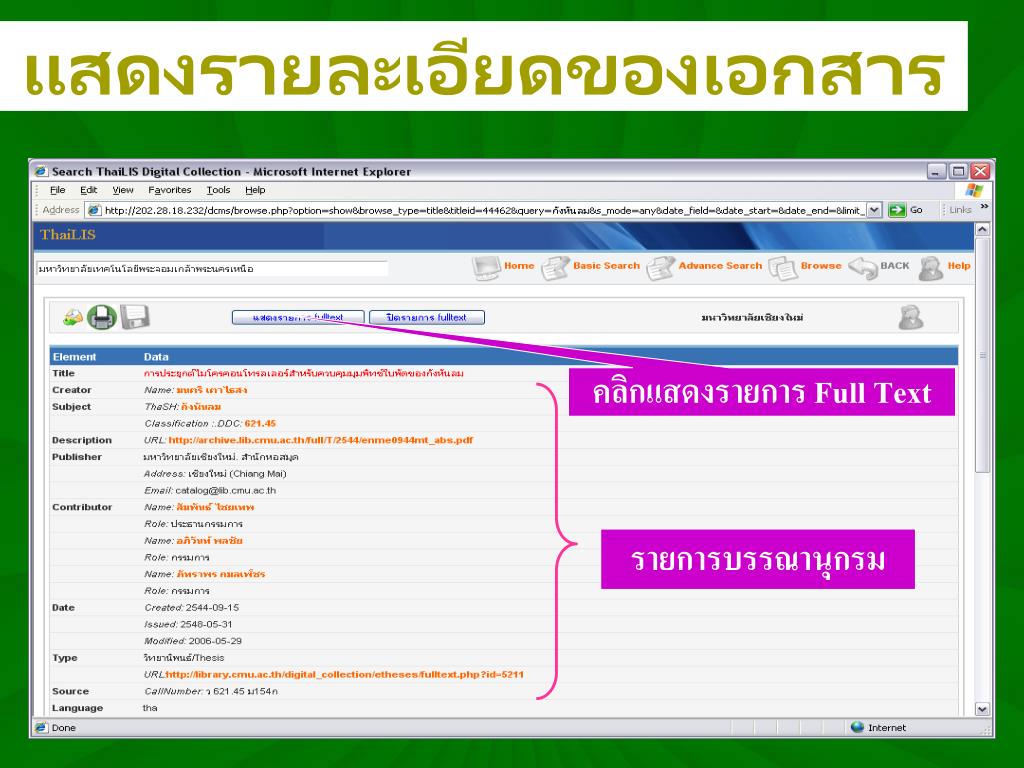Click the address bar URL field
The image size is (1024, 768).
coord(483,210)
